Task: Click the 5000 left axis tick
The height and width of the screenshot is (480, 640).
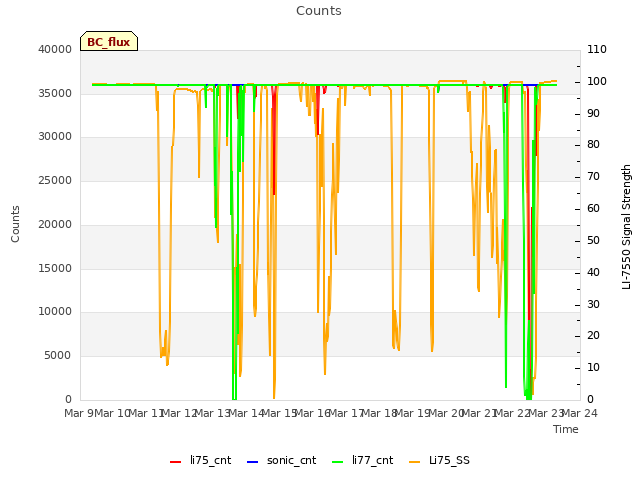Action: pos(58,356)
